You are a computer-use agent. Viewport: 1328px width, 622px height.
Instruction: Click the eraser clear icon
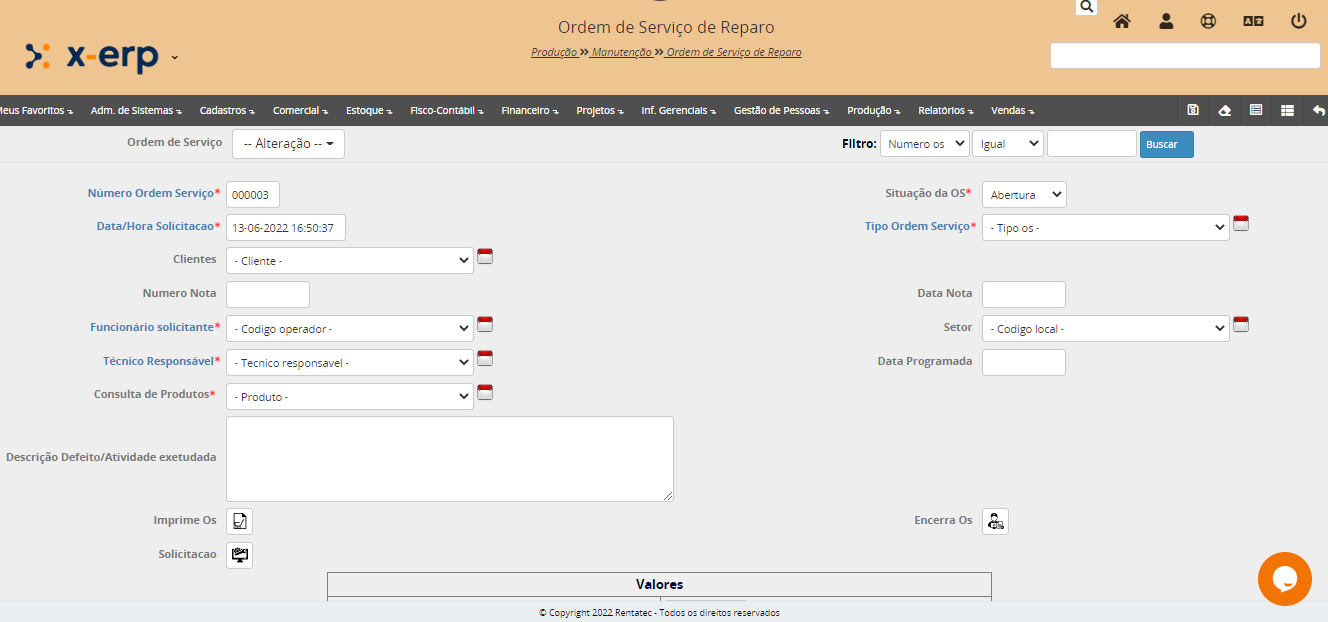click(1225, 110)
